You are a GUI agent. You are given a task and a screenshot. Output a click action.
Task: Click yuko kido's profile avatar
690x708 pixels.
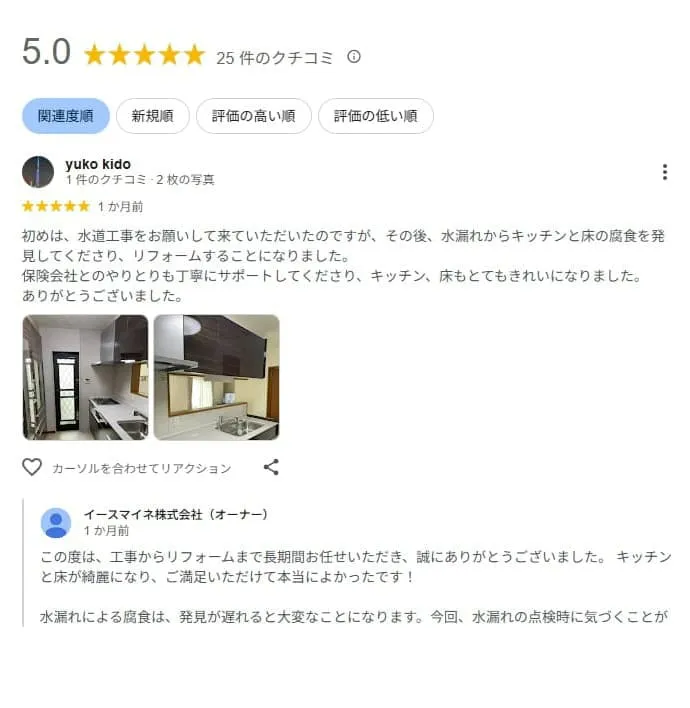(38, 172)
